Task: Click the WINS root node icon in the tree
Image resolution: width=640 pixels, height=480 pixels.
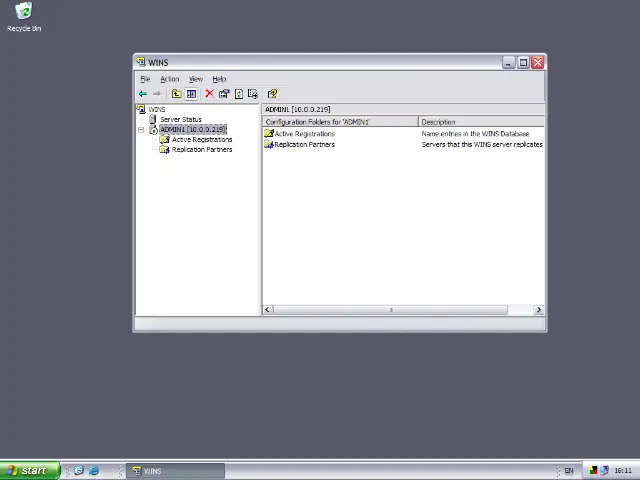Action: click(x=141, y=109)
